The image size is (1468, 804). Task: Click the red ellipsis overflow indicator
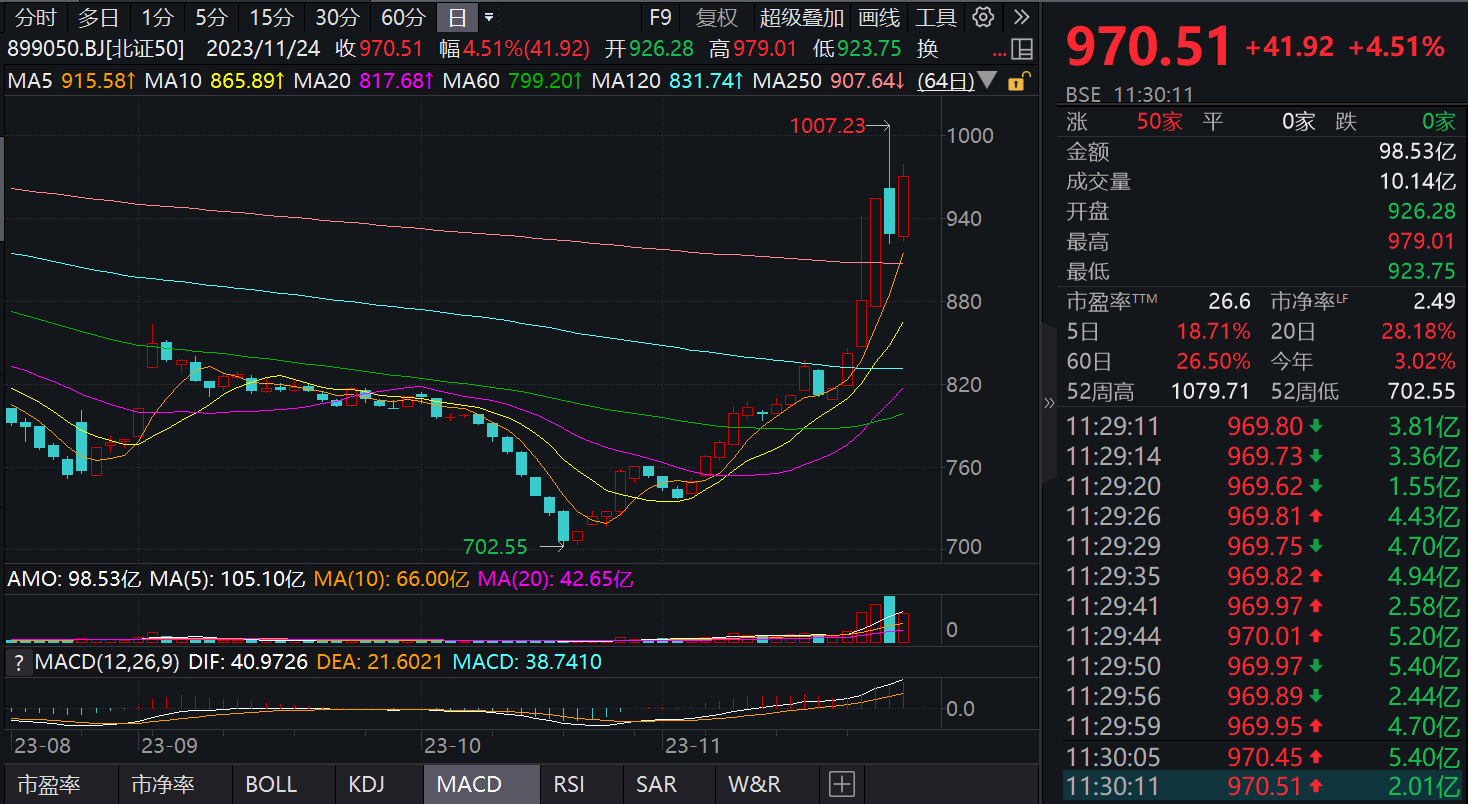click(999, 55)
